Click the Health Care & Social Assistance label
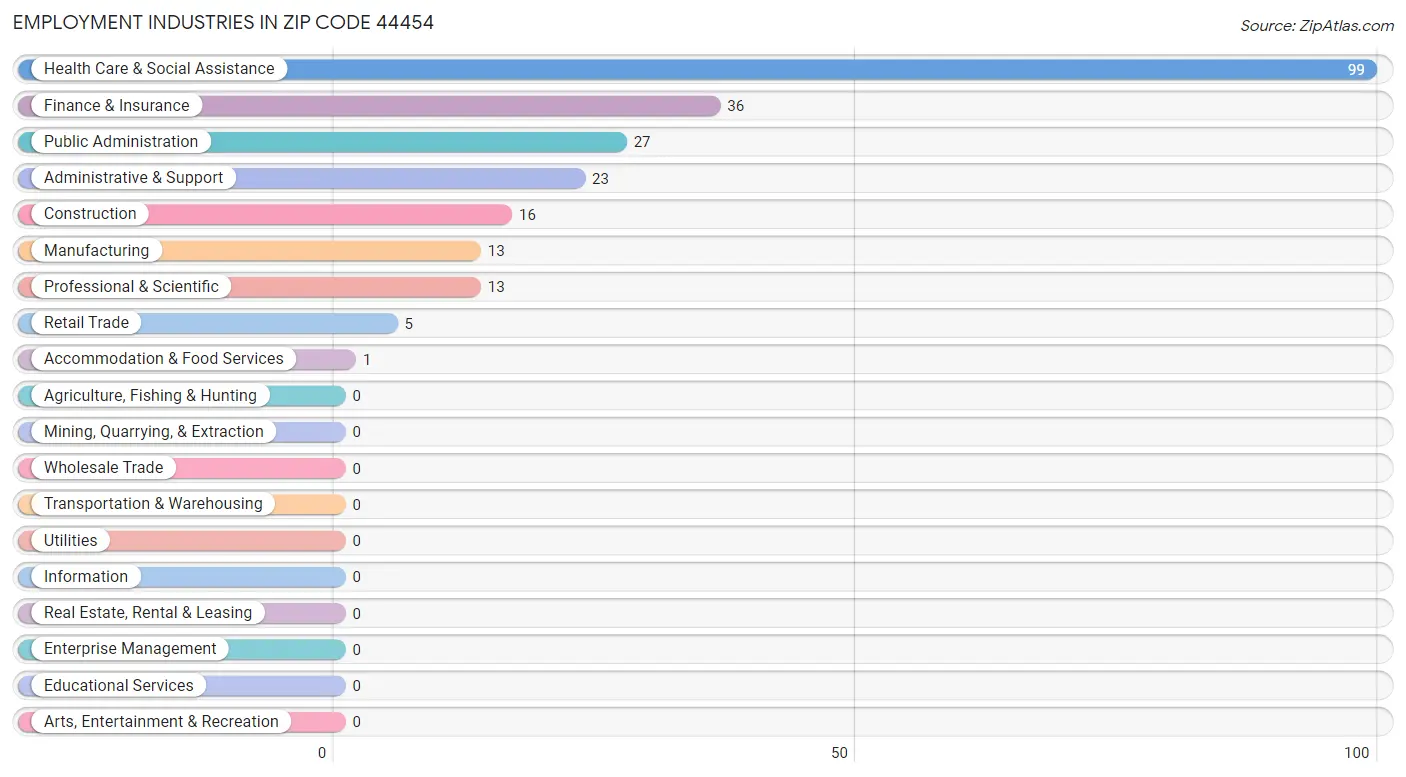The height and width of the screenshot is (777, 1406). pyautogui.click(x=159, y=69)
